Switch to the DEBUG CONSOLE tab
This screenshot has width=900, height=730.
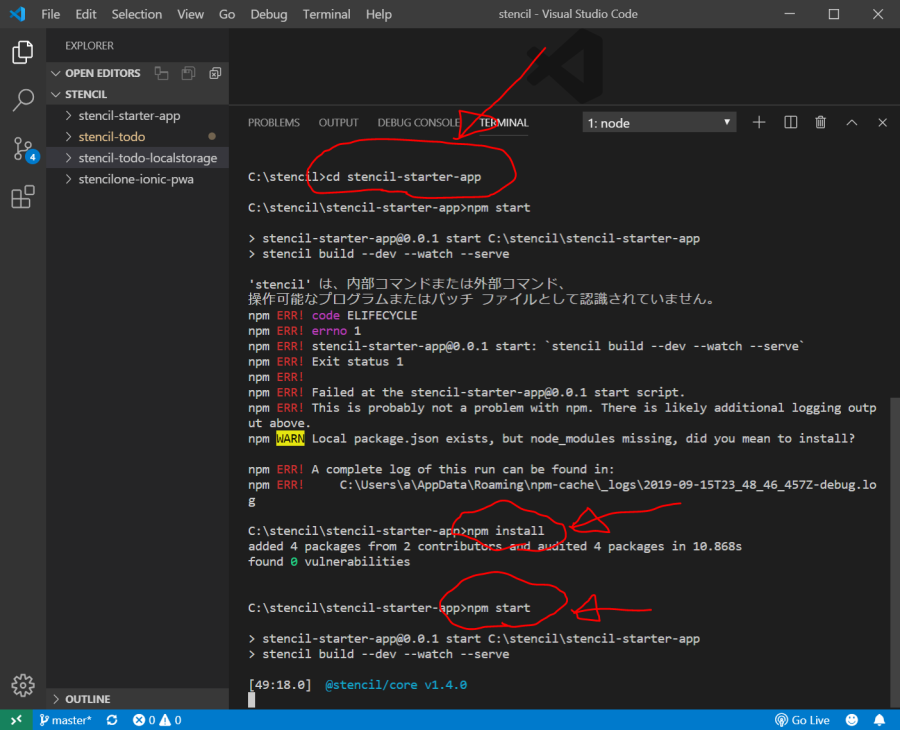(x=418, y=122)
